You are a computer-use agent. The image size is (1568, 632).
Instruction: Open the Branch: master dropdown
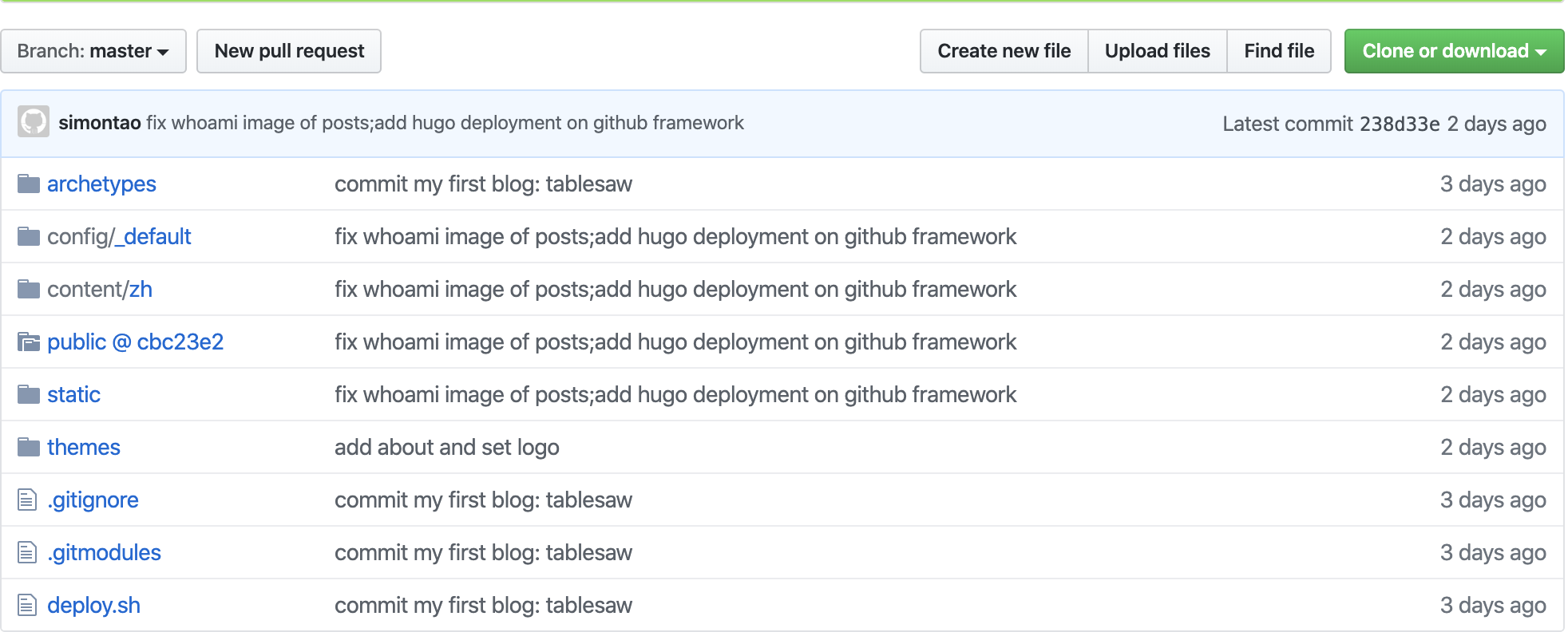[93, 51]
